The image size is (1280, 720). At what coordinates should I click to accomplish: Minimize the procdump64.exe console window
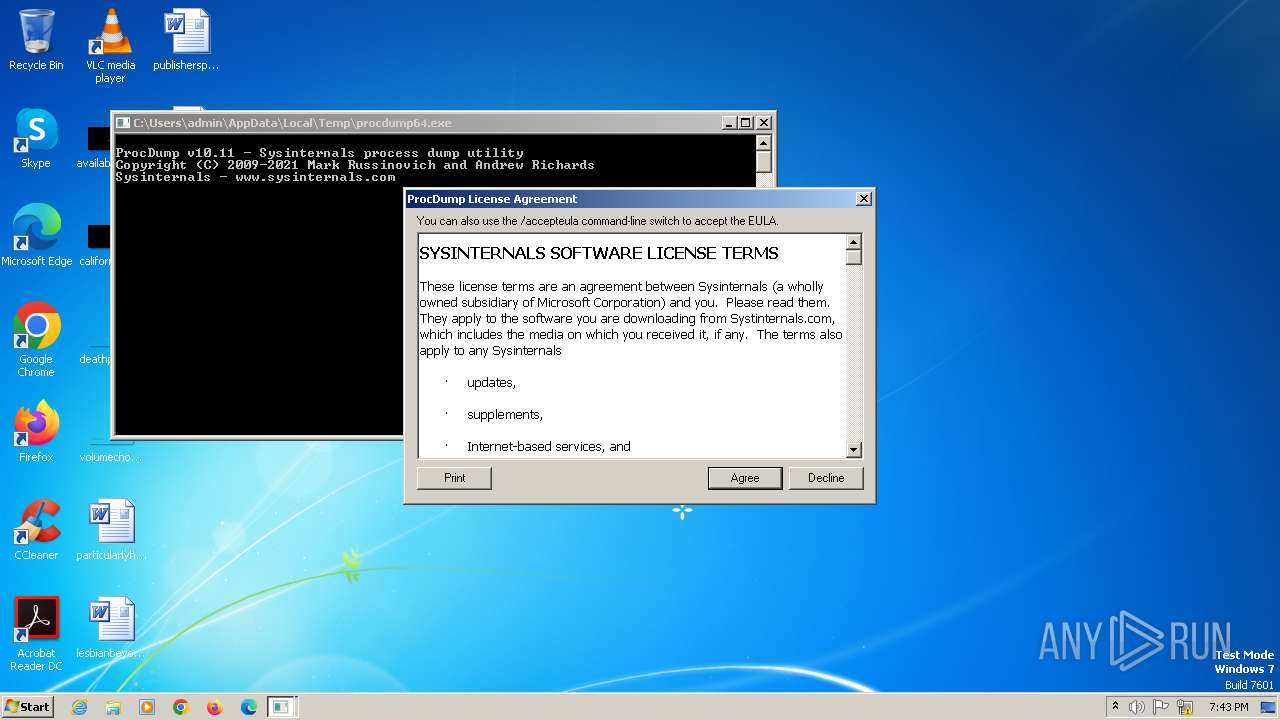coord(729,123)
